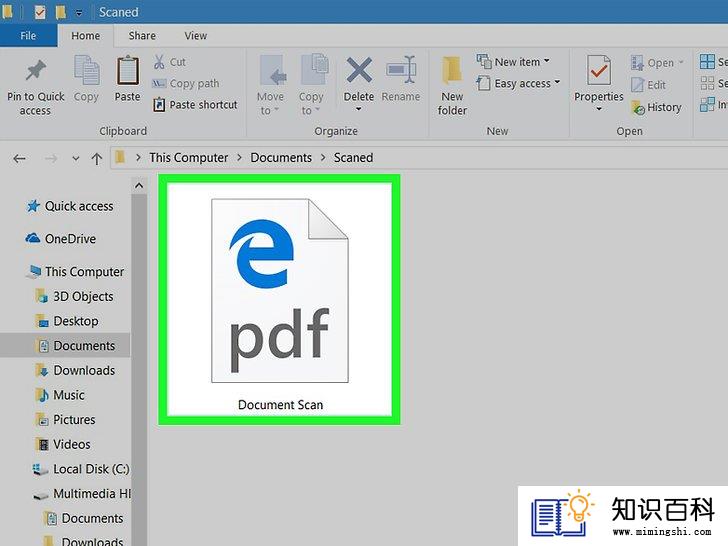The image size is (728, 546).
Task: Click the forward navigation arrow
Action: (x=51, y=159)
